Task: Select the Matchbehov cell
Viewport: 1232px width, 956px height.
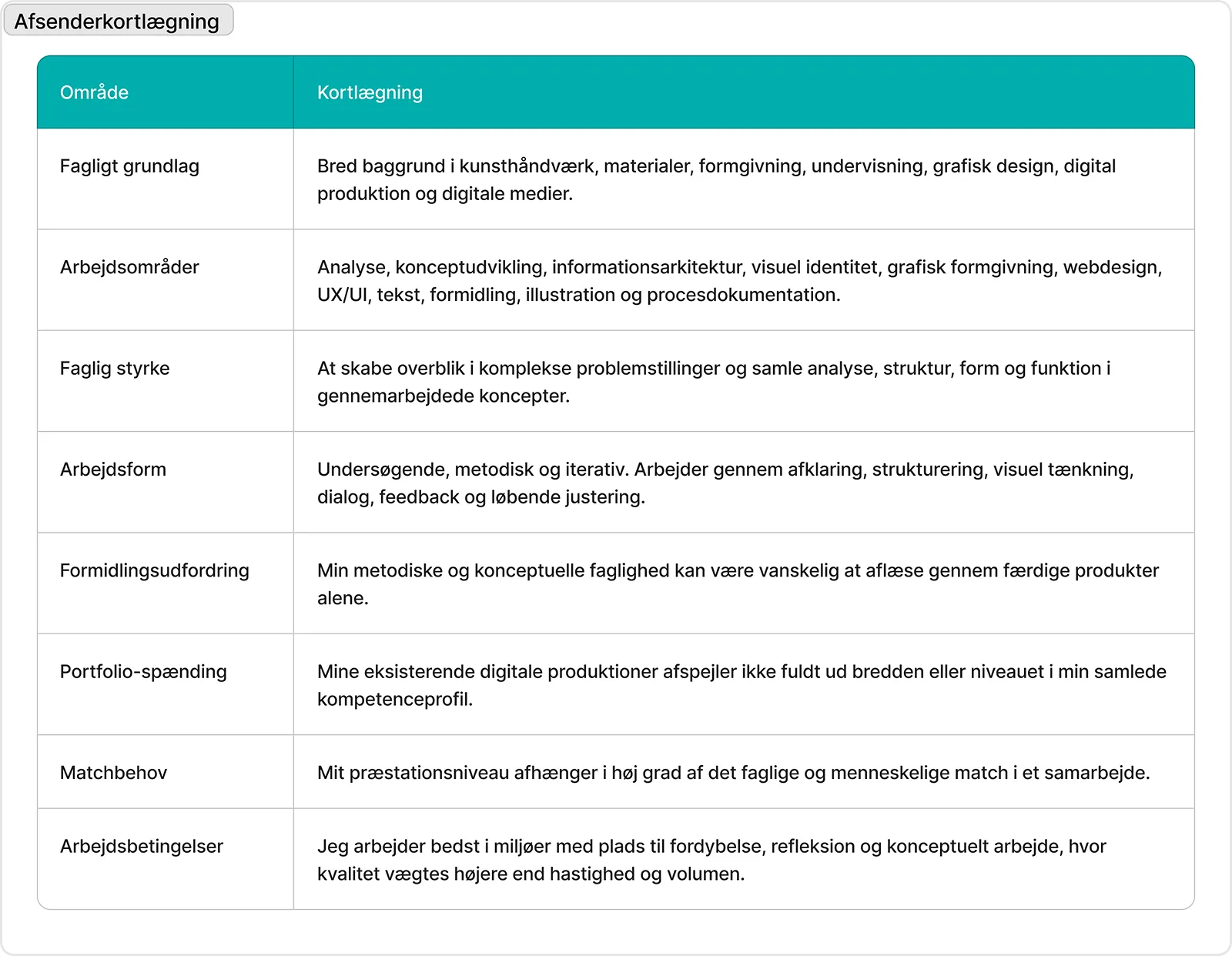Action: pos(166,772)
